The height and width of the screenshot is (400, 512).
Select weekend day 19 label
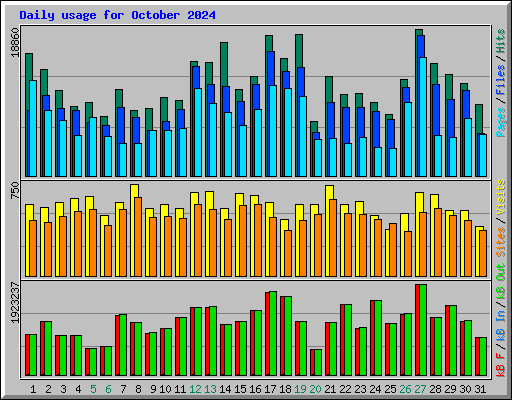tap(300, 389)
